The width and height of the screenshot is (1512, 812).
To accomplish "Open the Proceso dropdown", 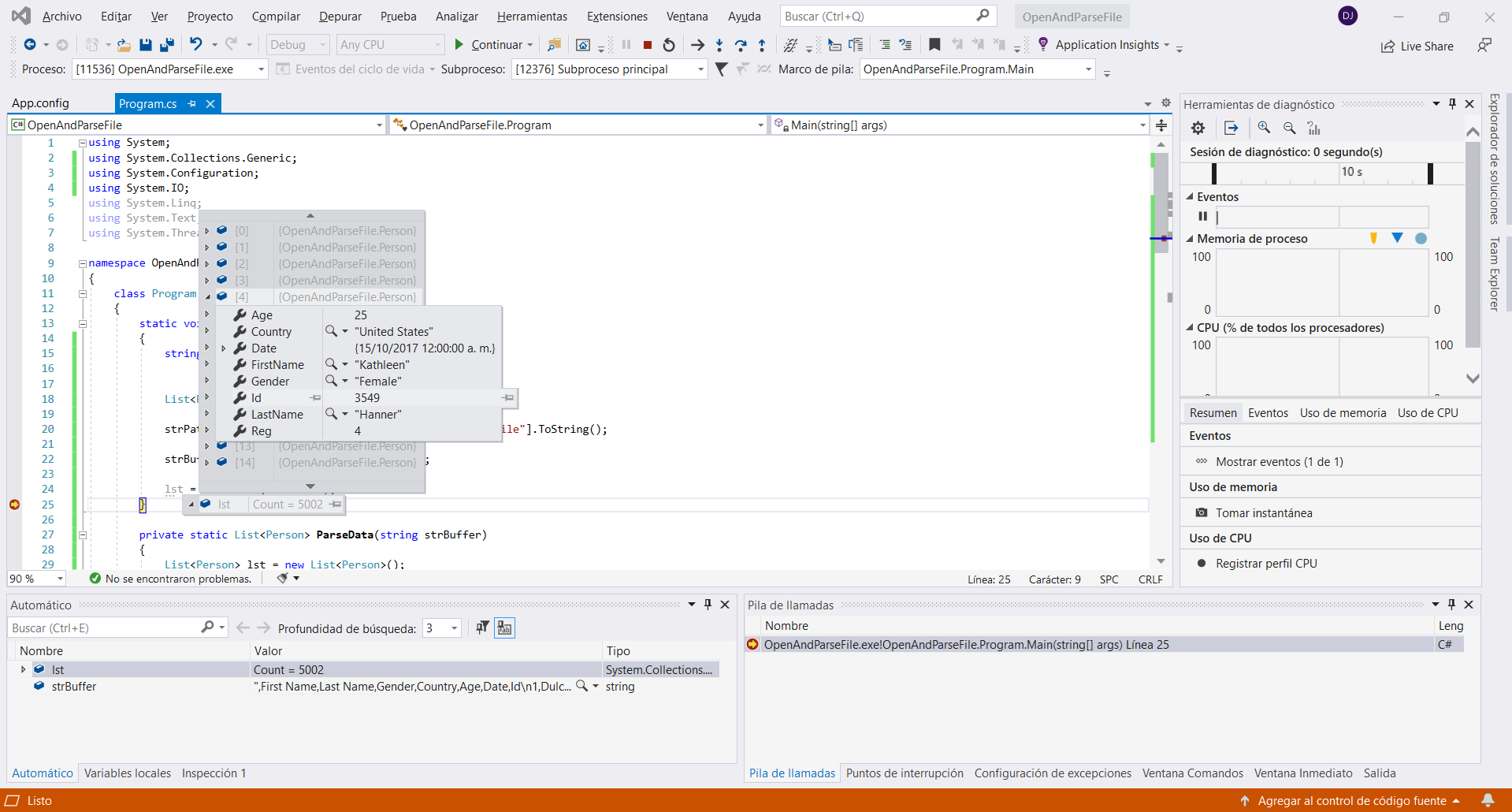I will 261,69.
